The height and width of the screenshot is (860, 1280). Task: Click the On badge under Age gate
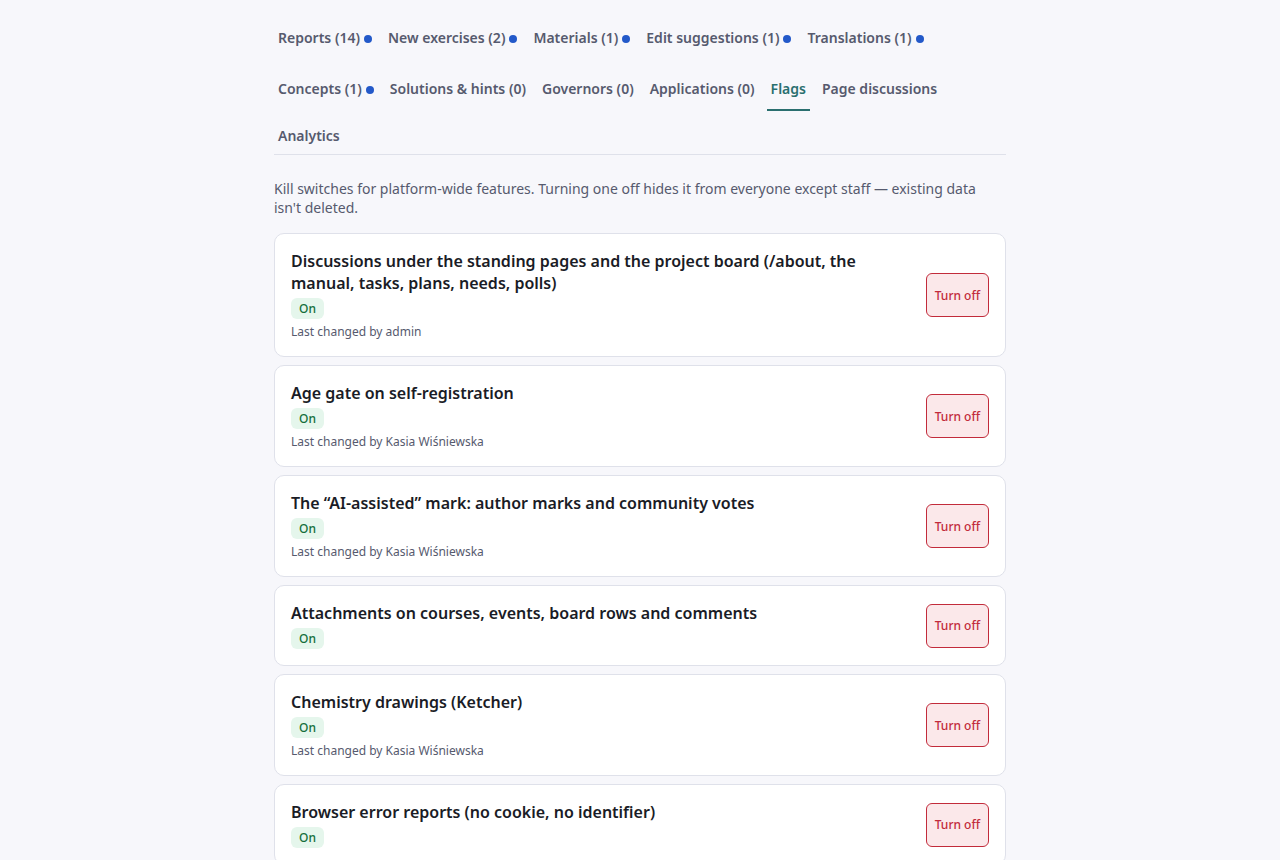point(307,419)
